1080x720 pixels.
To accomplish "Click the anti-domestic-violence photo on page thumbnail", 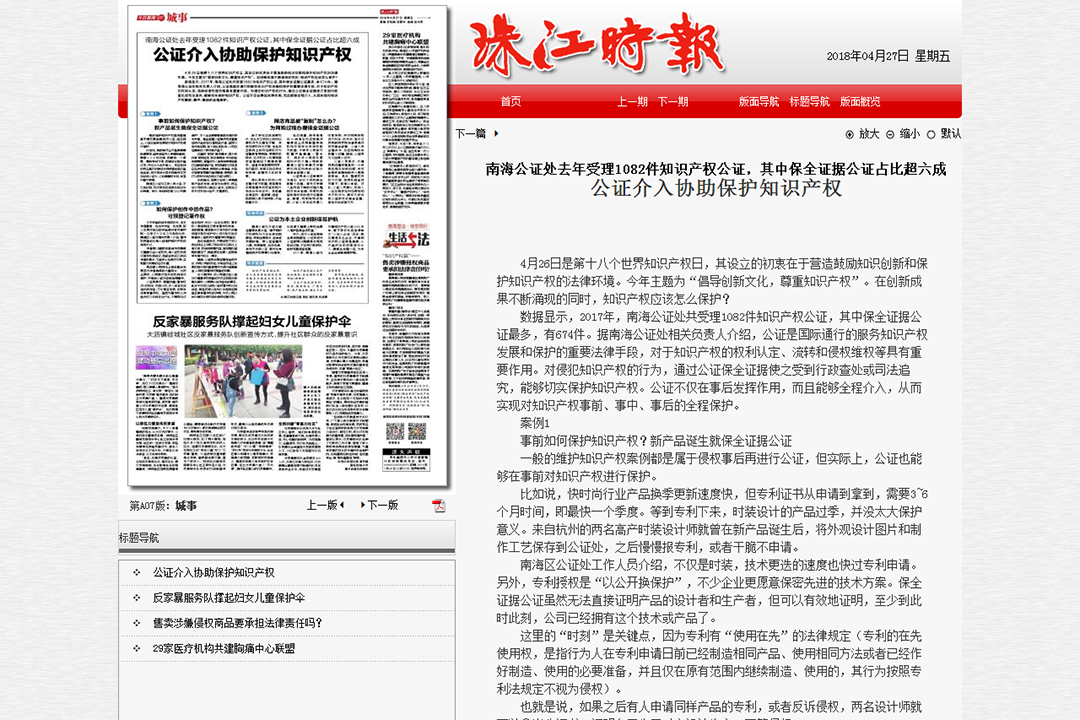I will [243, 382].
